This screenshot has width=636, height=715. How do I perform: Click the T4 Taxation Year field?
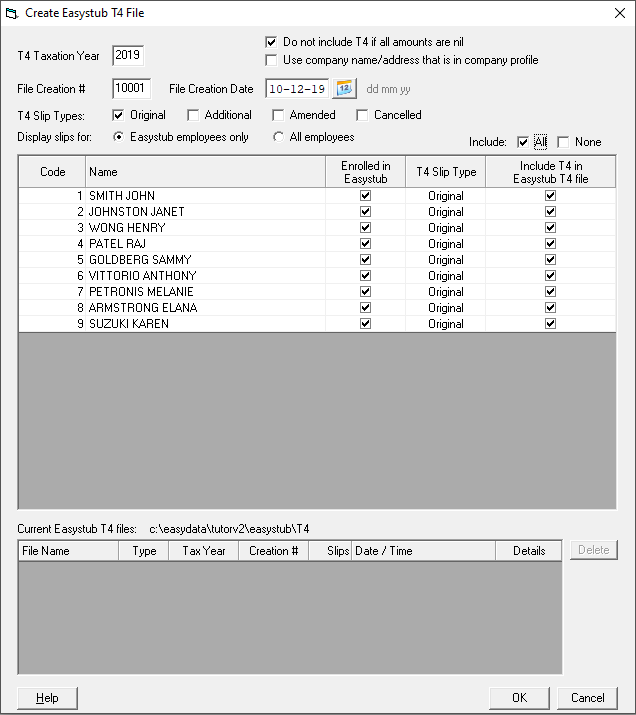(x=128, y=55)
